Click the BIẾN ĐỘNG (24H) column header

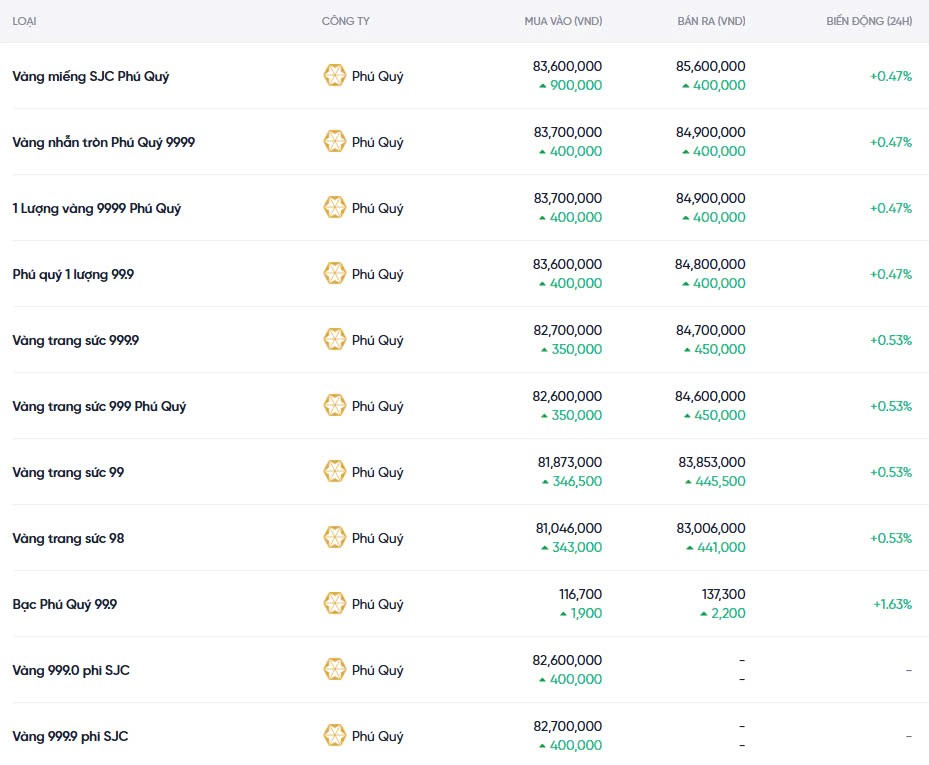869,21
